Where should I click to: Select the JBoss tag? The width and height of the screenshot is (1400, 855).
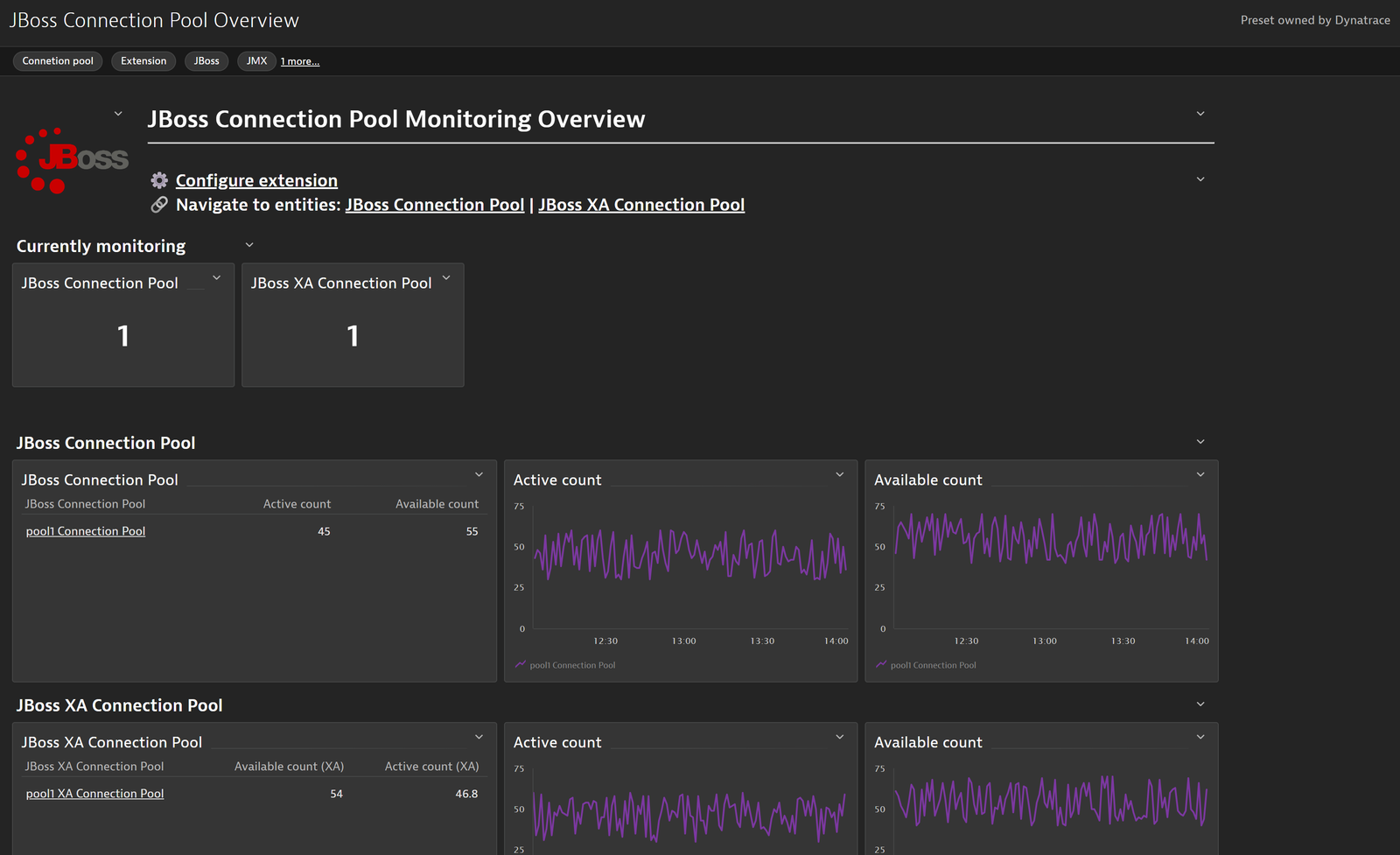(x=206, y=61)
